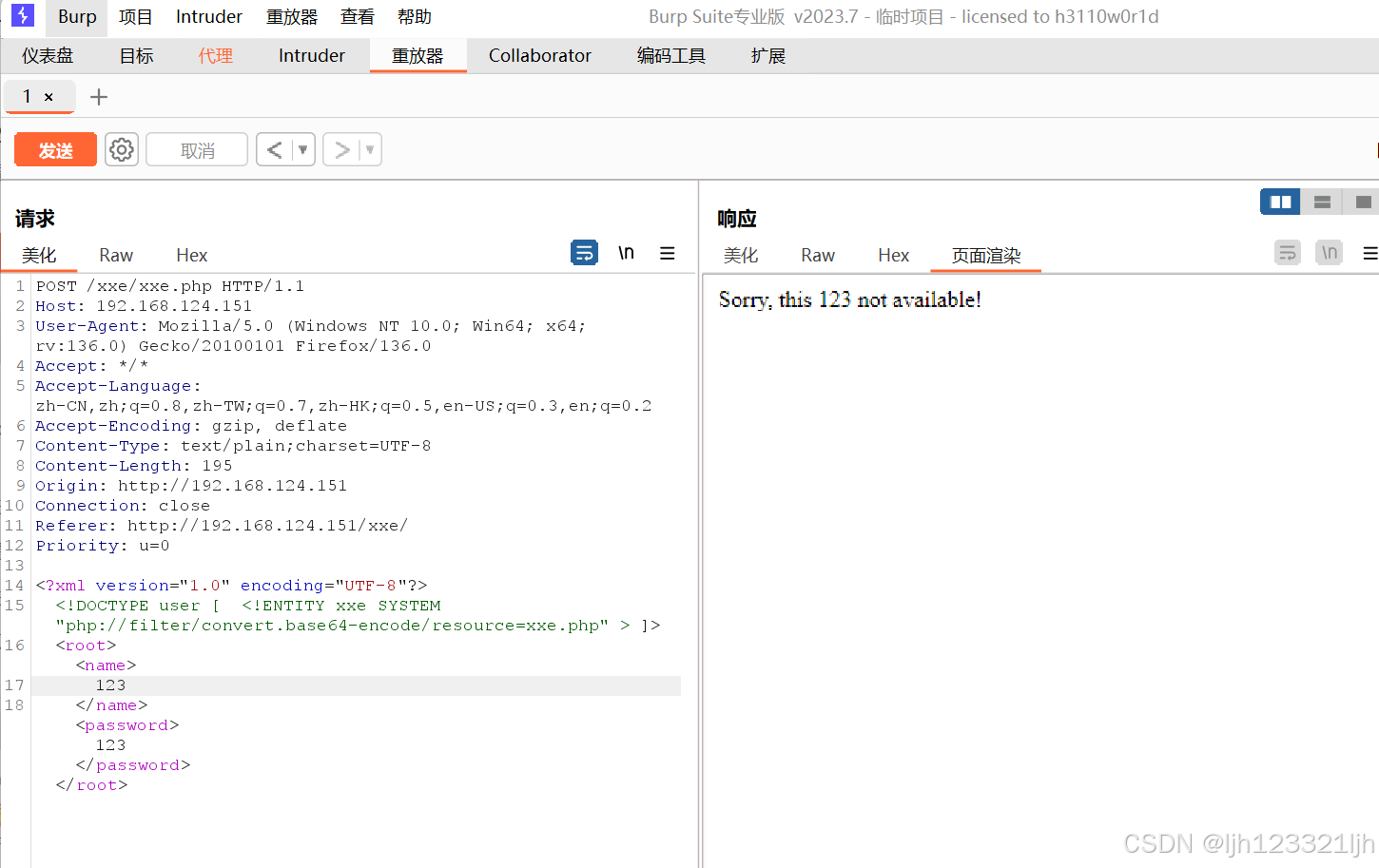
Task: Select Repeater tab 1
Action: pos(28,96)
